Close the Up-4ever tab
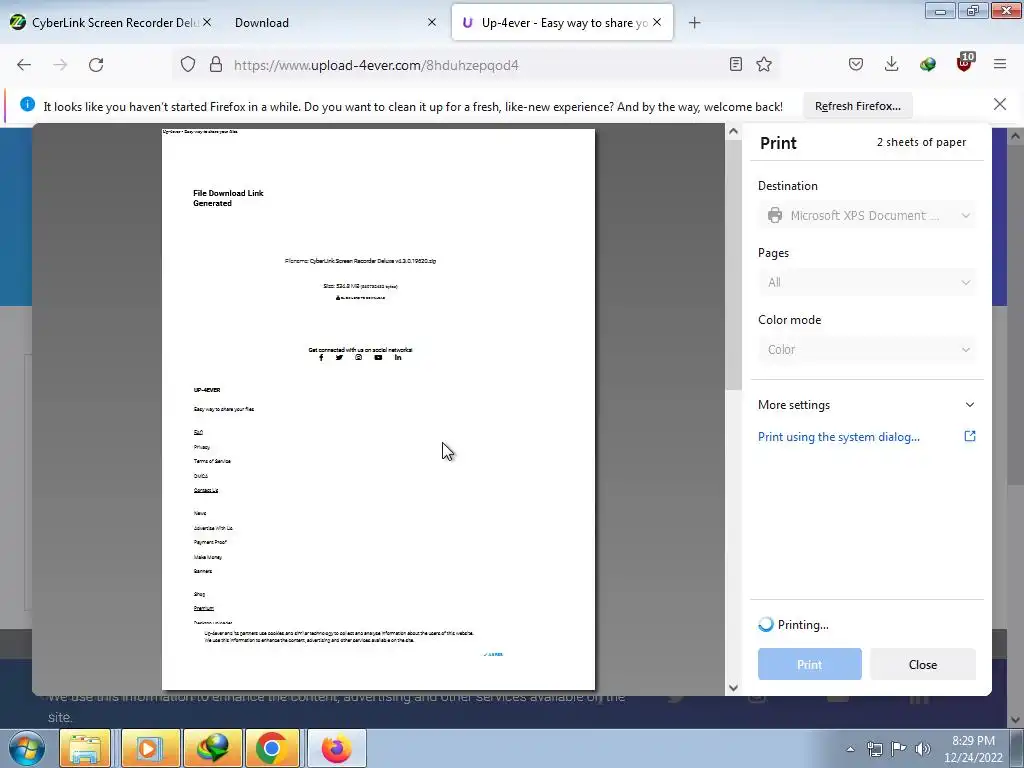This screenshot has height=768, width=1024. (657, 22)
